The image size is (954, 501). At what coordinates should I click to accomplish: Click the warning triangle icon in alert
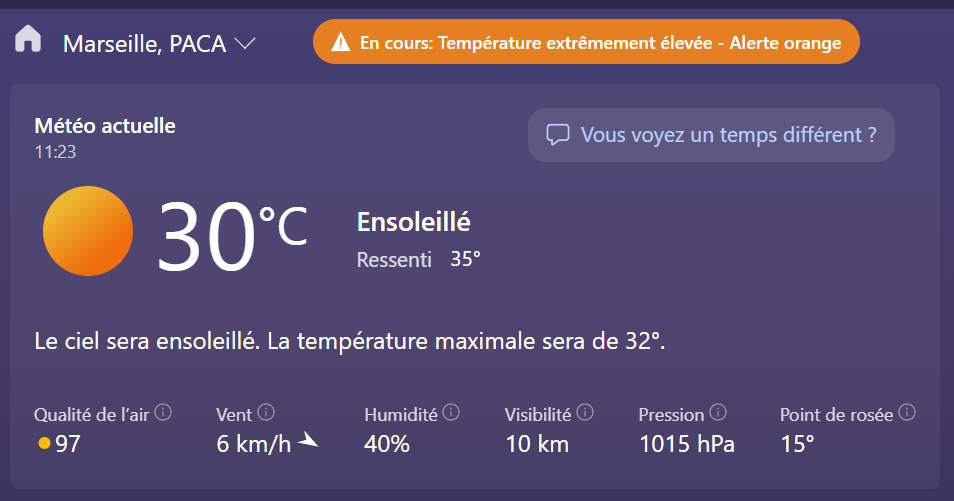tap(341, 43)
